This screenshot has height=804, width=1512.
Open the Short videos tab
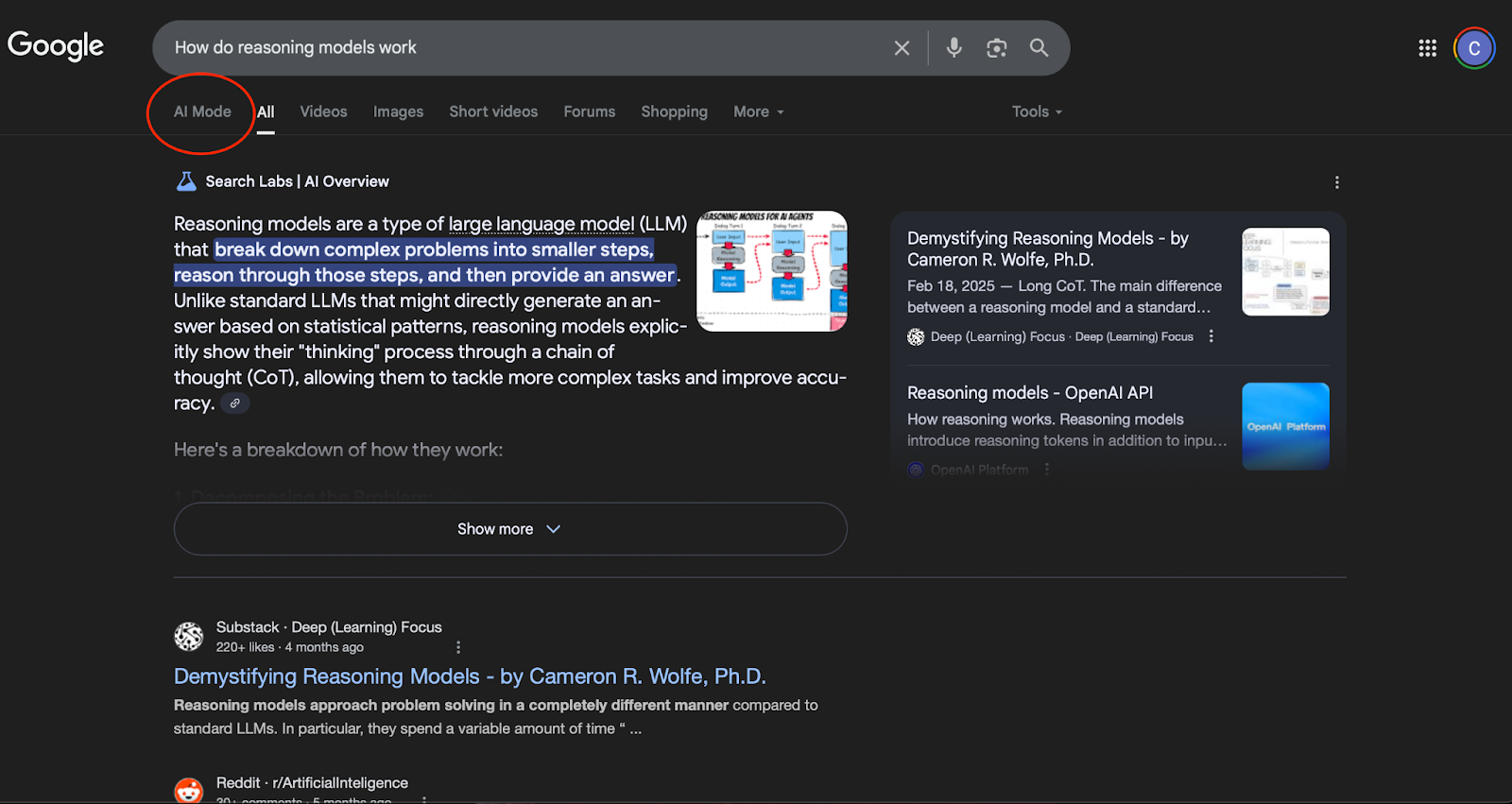pyautogui.click(x=493, y=111)
